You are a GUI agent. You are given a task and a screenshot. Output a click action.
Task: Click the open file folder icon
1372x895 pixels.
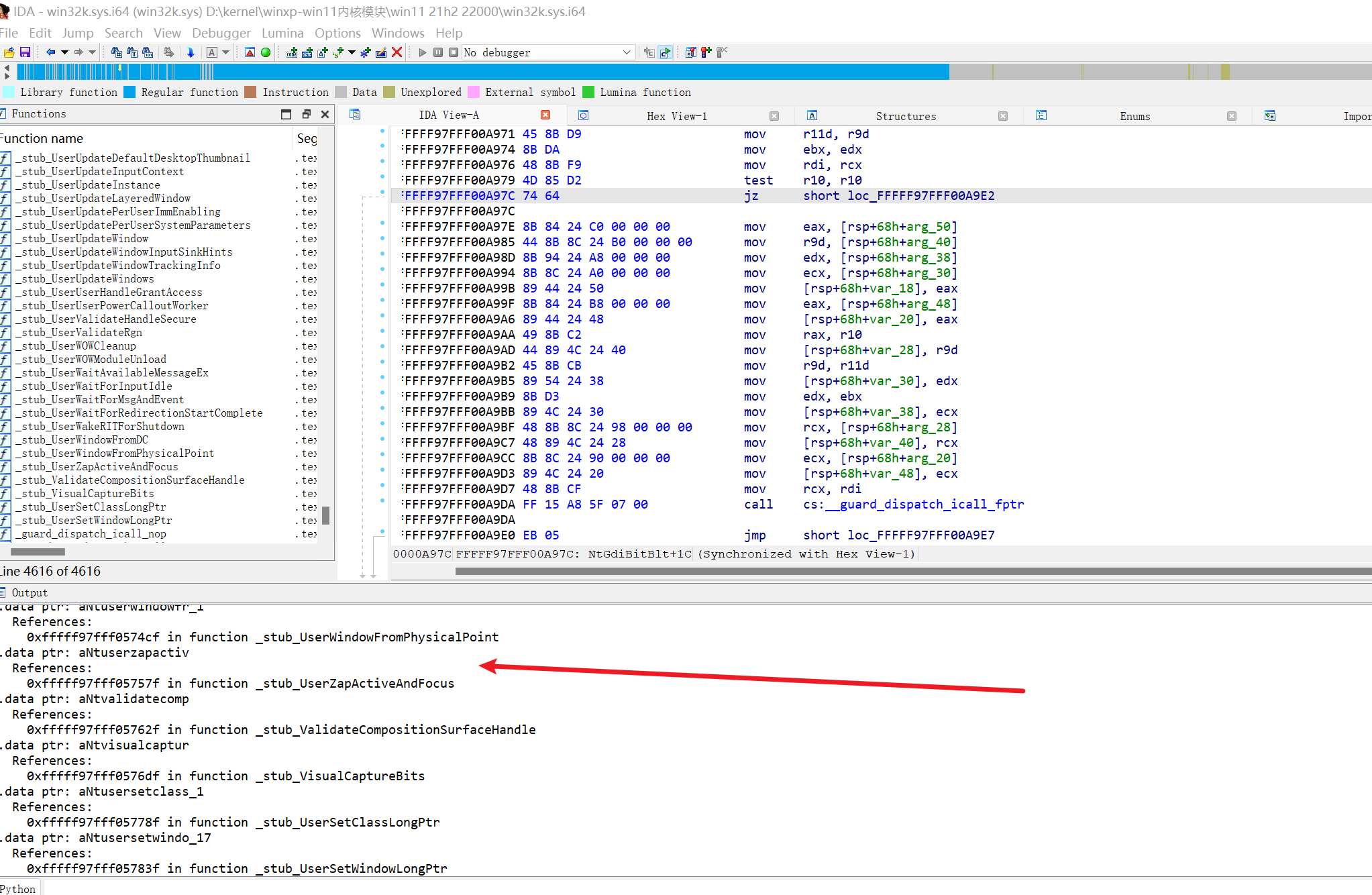[x=9, y=52]
